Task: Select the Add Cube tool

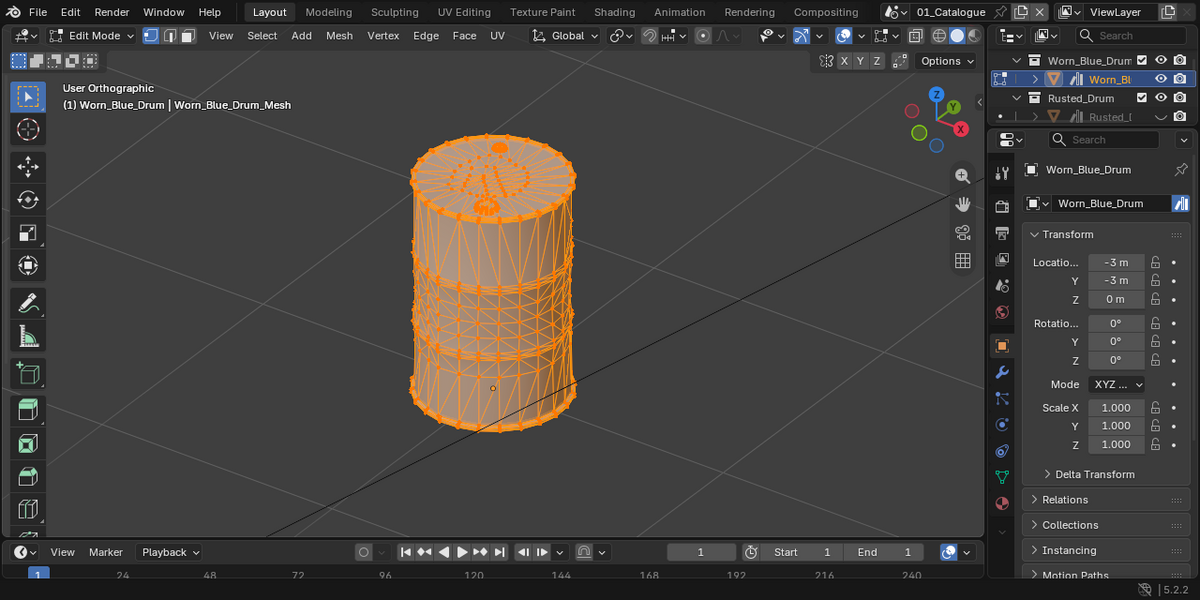Action: (28, 373)
